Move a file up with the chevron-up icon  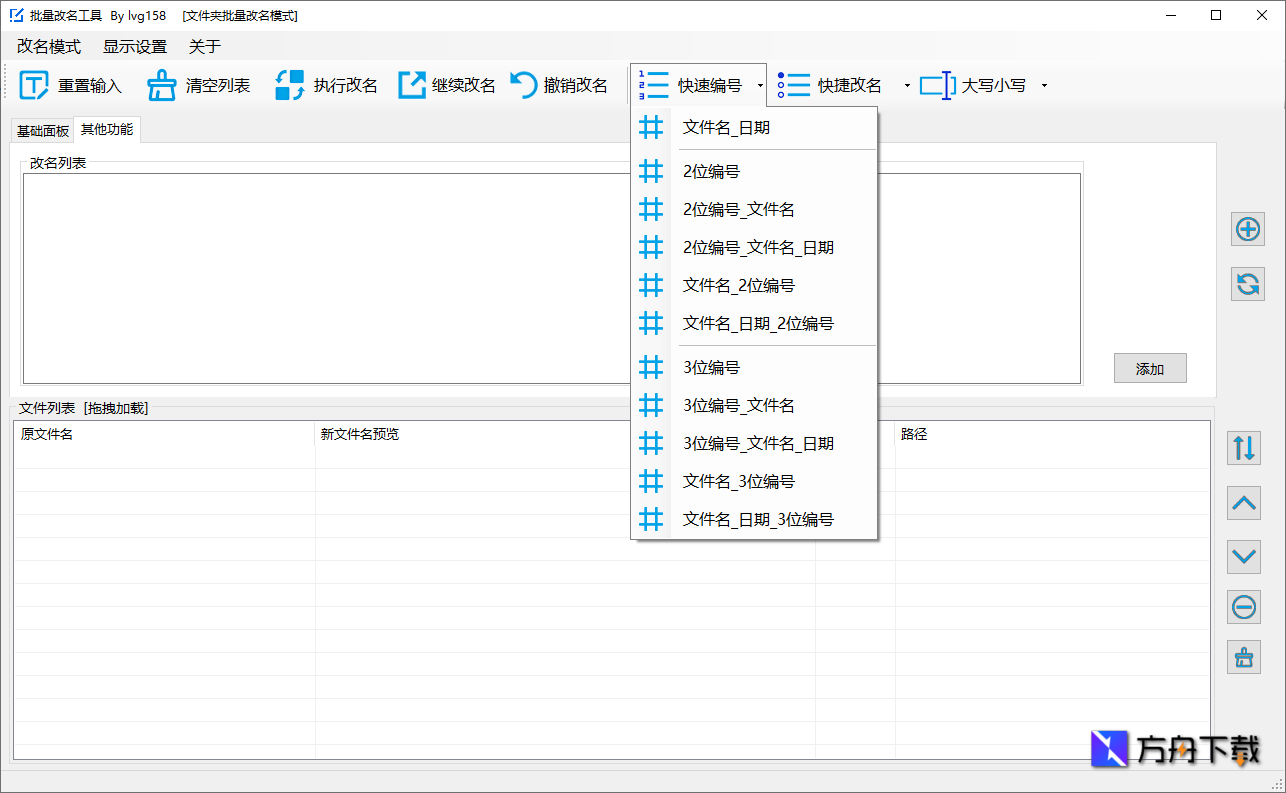1244,503
